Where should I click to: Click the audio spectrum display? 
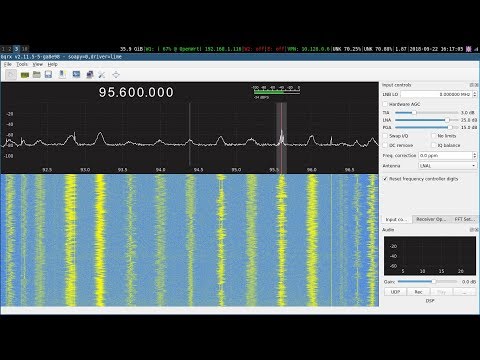pos(430,256)
